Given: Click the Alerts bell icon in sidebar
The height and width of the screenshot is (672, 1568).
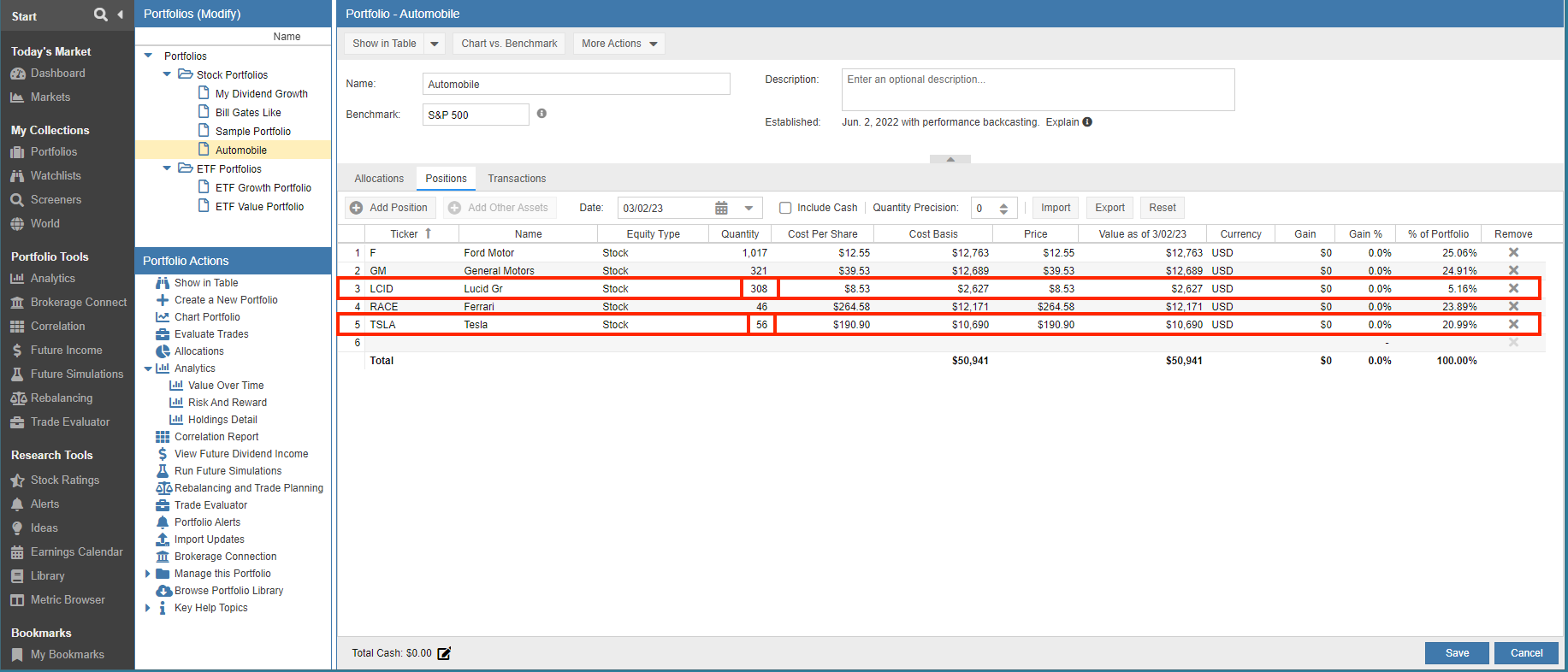Looking at the screenshot, I should click(17, 504).
